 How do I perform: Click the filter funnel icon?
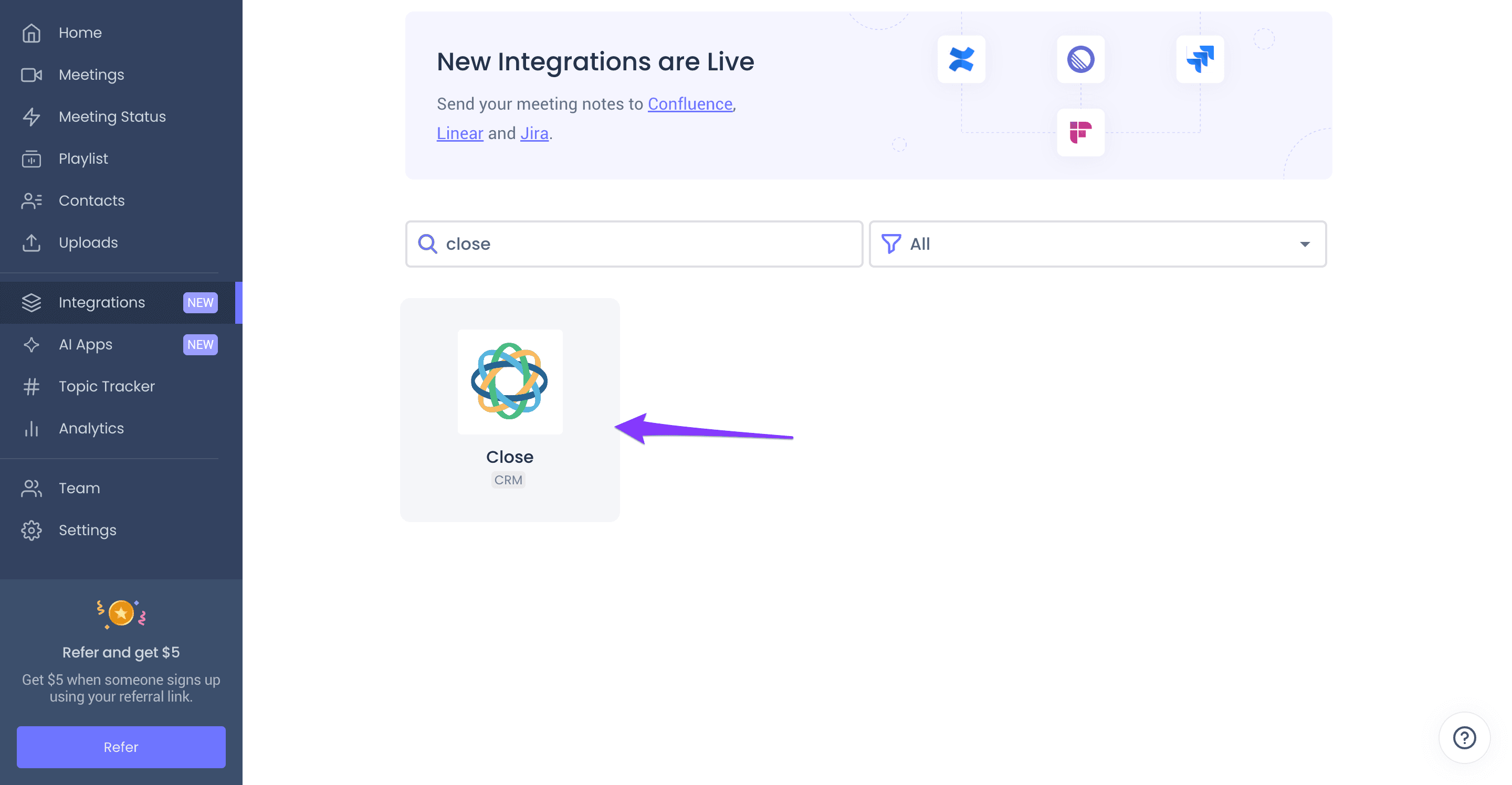(891, 244)
